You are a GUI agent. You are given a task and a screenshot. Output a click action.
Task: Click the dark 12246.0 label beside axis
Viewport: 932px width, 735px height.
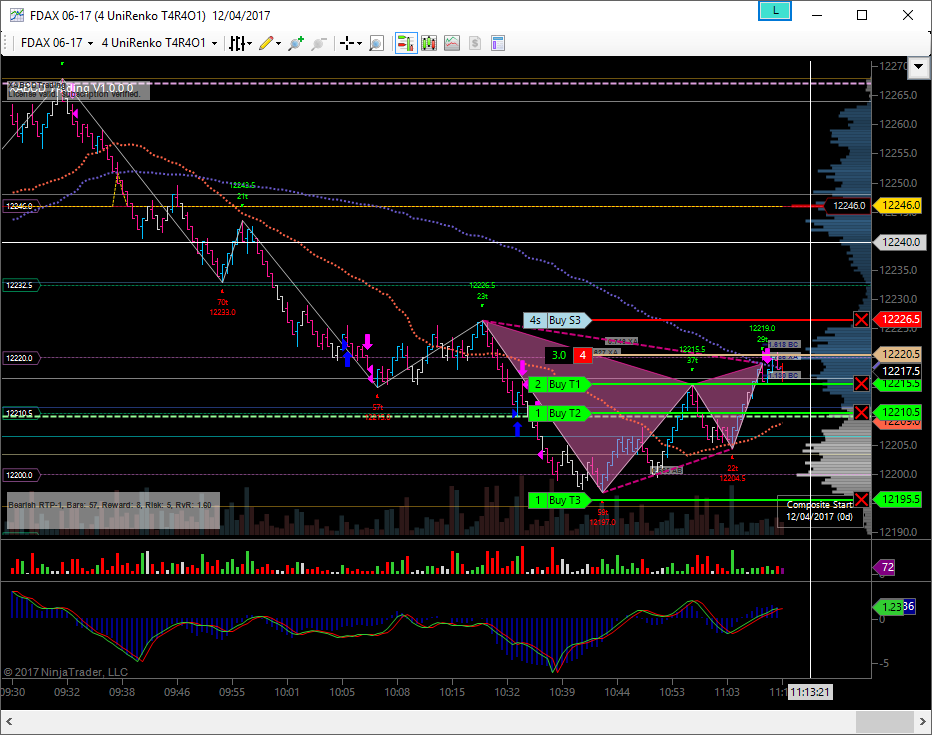(849, 206)
